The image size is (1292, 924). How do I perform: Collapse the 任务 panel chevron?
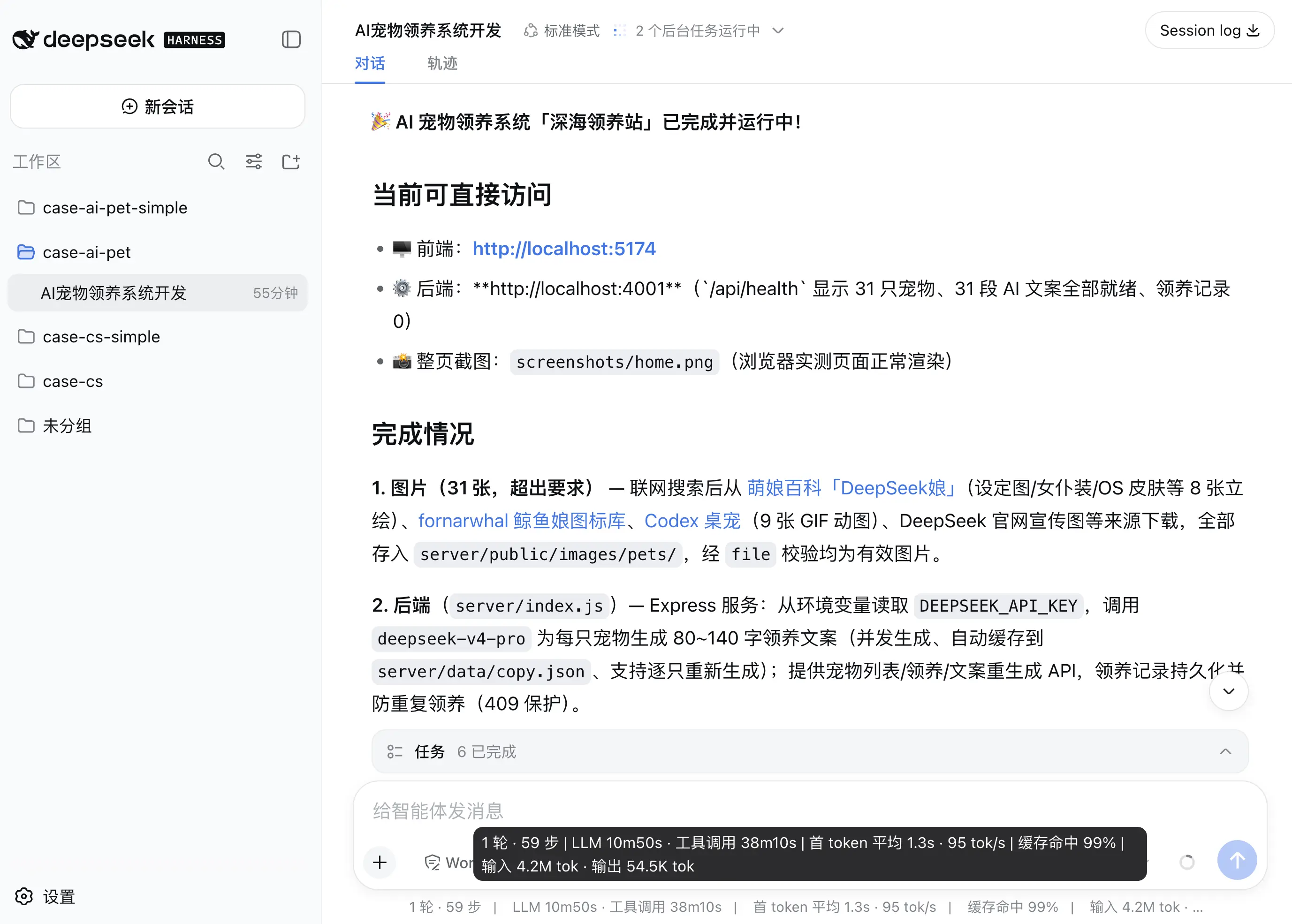coord(1225,751)
